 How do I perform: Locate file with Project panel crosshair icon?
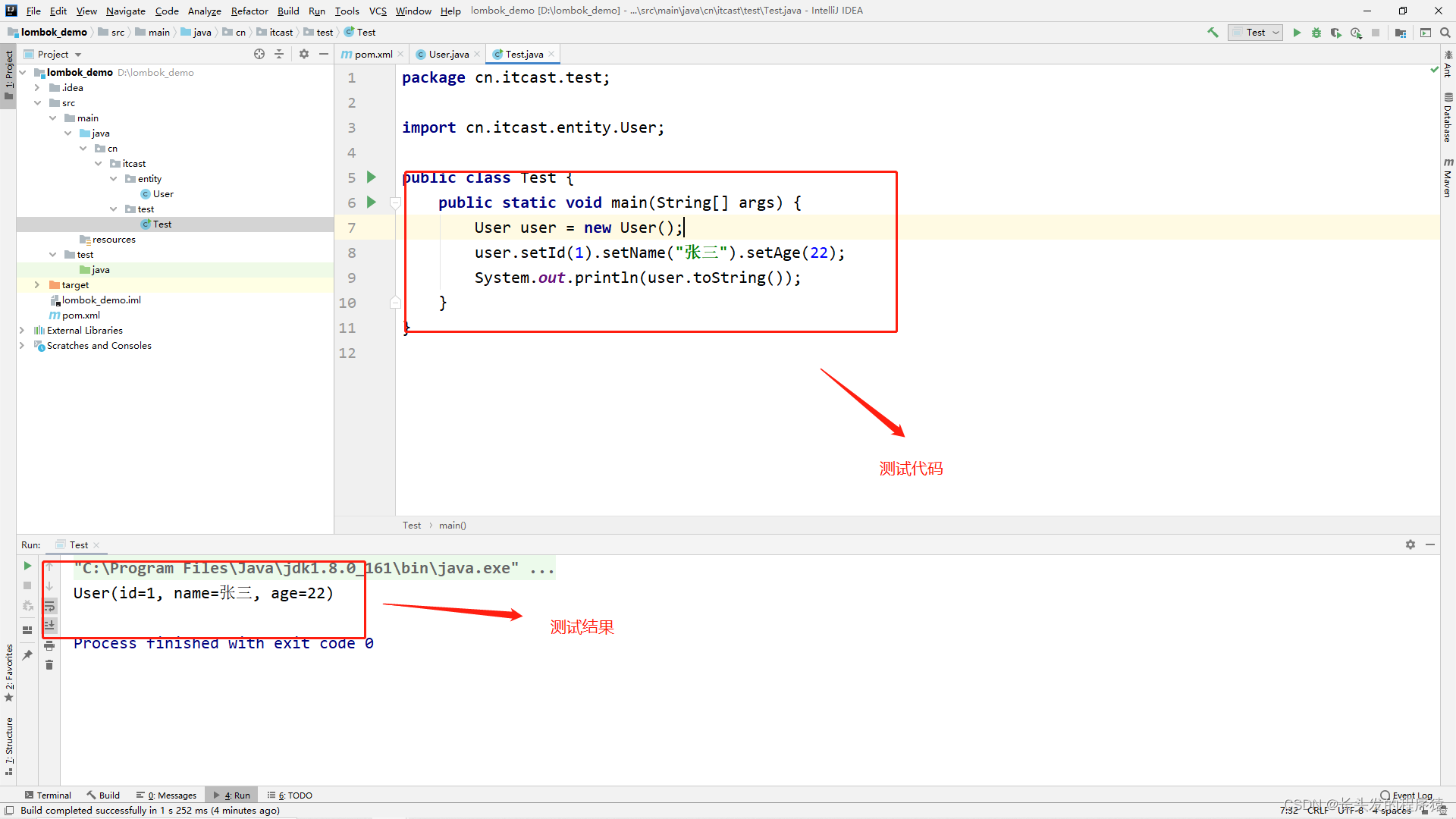259,54
